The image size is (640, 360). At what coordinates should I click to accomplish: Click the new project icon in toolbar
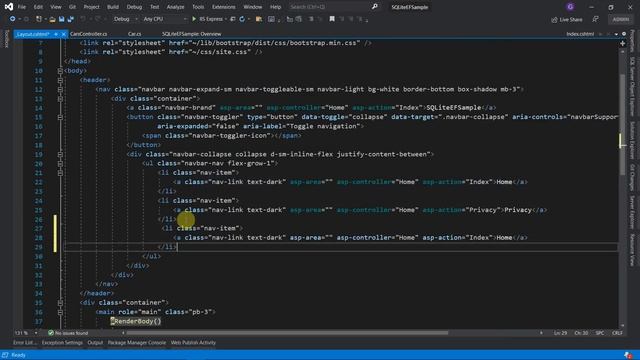pos(39,19)
